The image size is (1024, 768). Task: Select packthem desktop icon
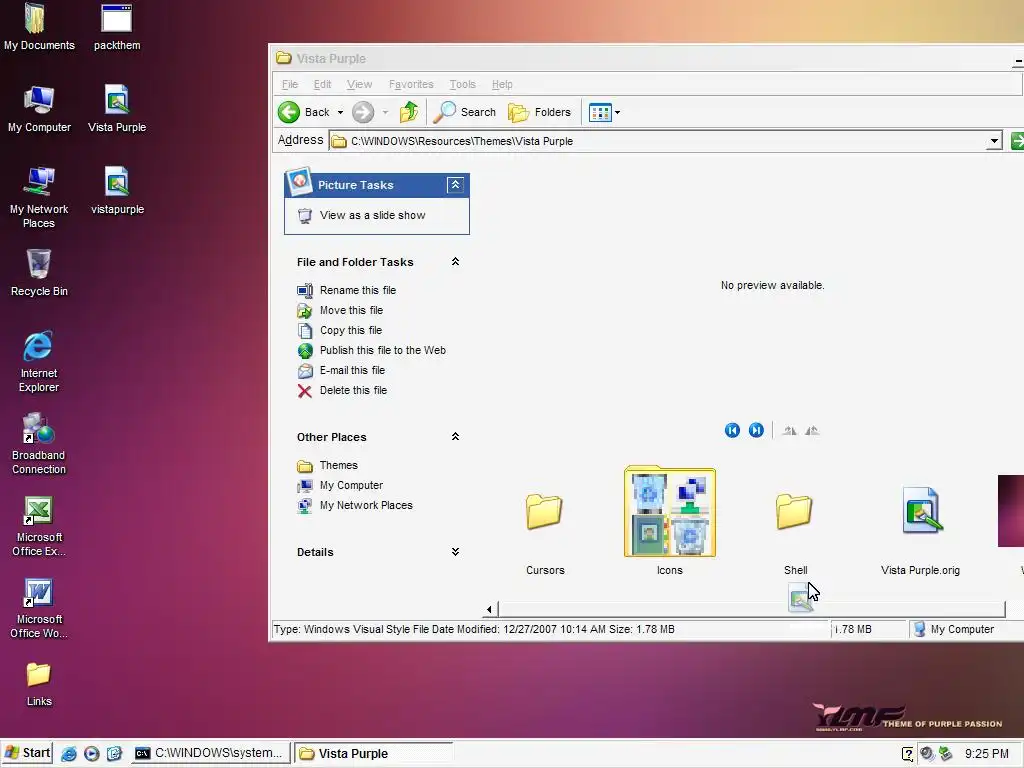(117, 27)
